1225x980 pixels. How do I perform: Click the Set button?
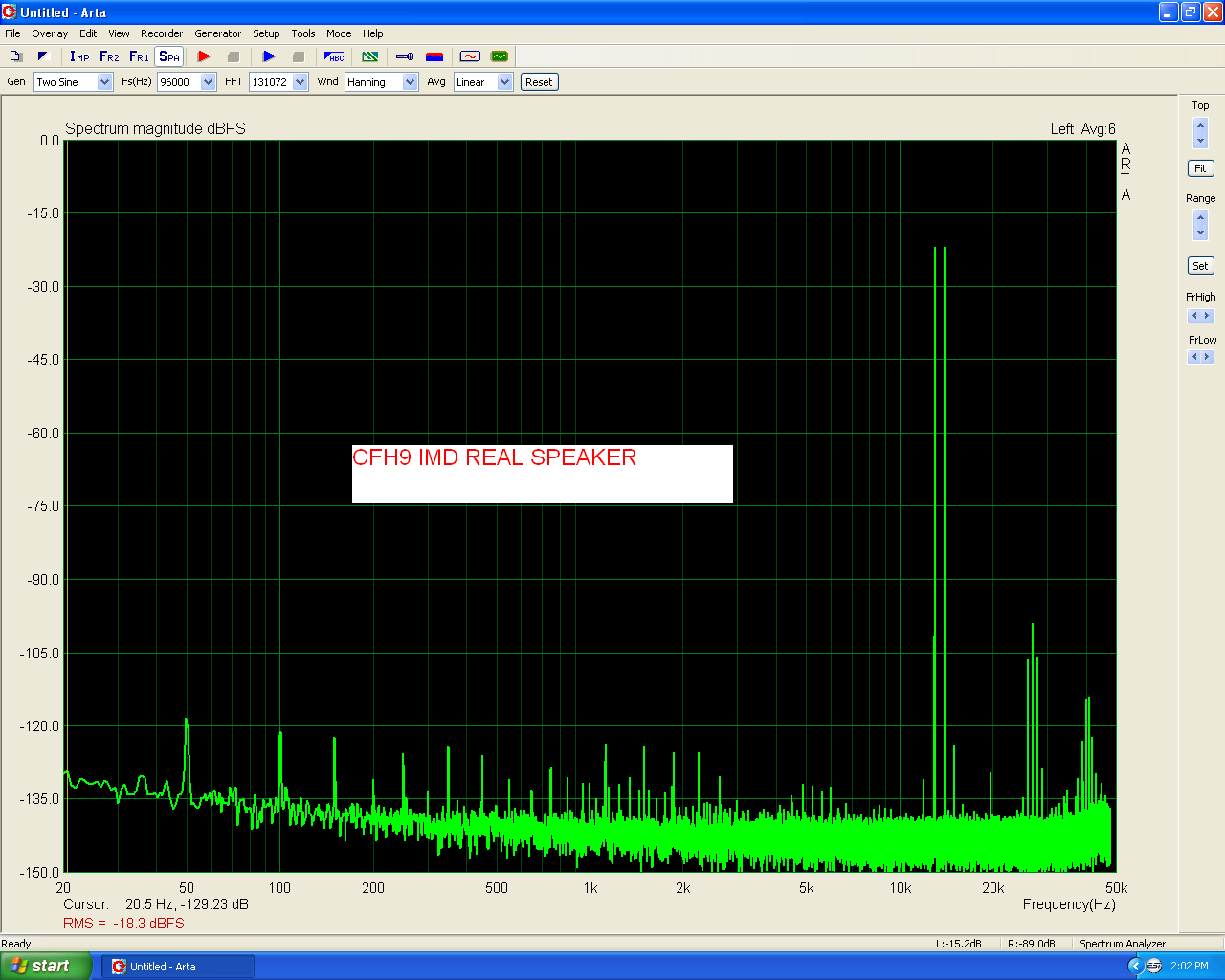[x=1200, y=266]
